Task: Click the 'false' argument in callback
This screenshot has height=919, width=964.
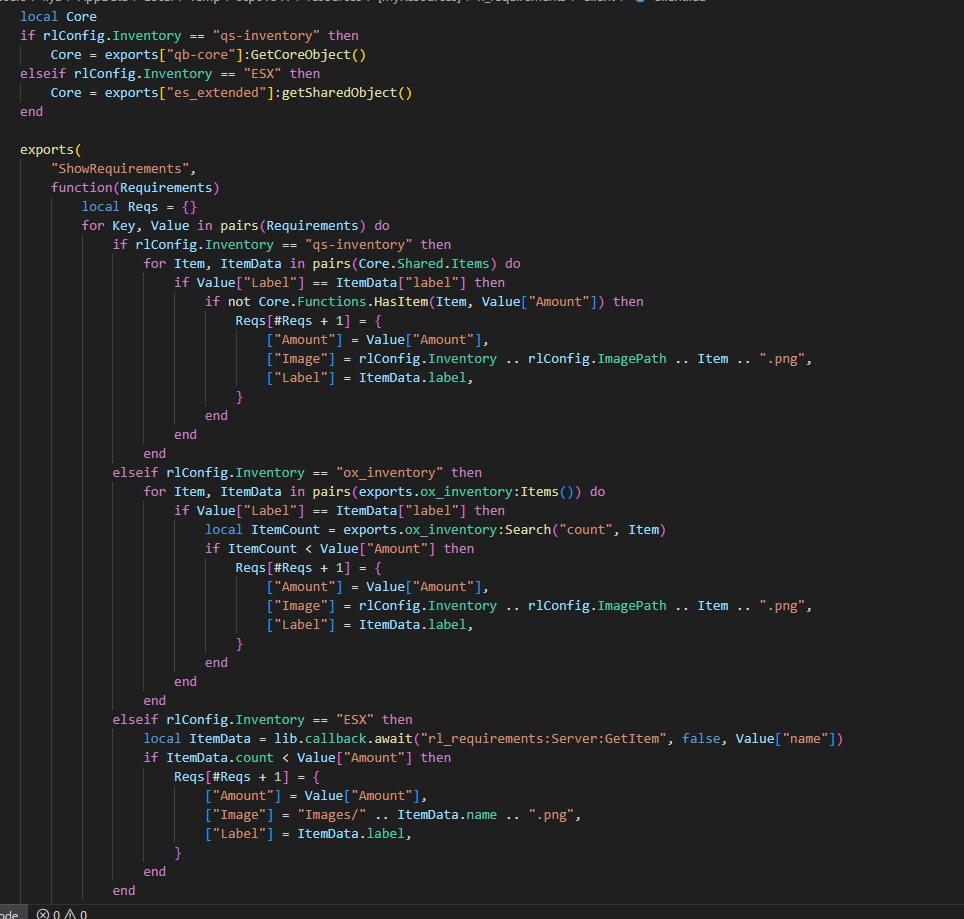Action: pos(701,739)
